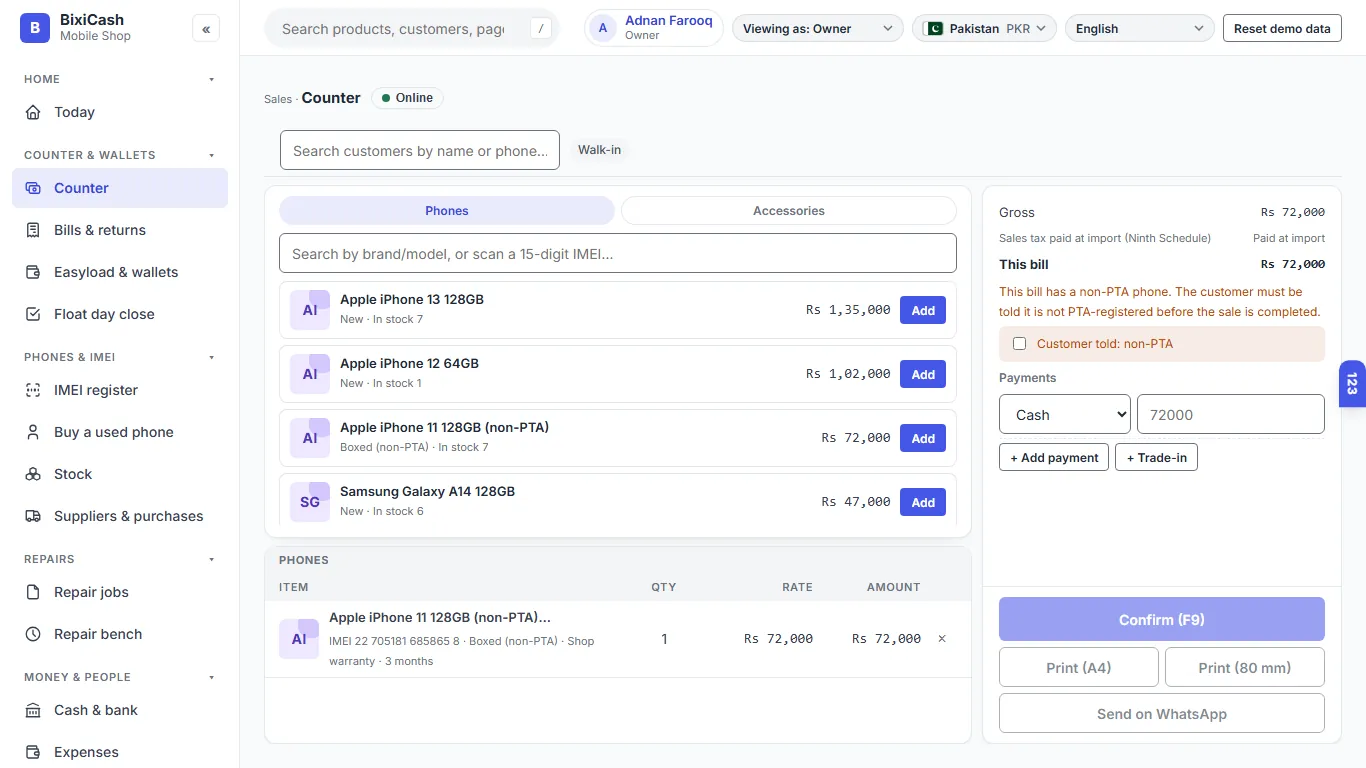Click the Repair bench clock icon
Viewport: 1366px width, 768px height.
(x=33, y=634)
